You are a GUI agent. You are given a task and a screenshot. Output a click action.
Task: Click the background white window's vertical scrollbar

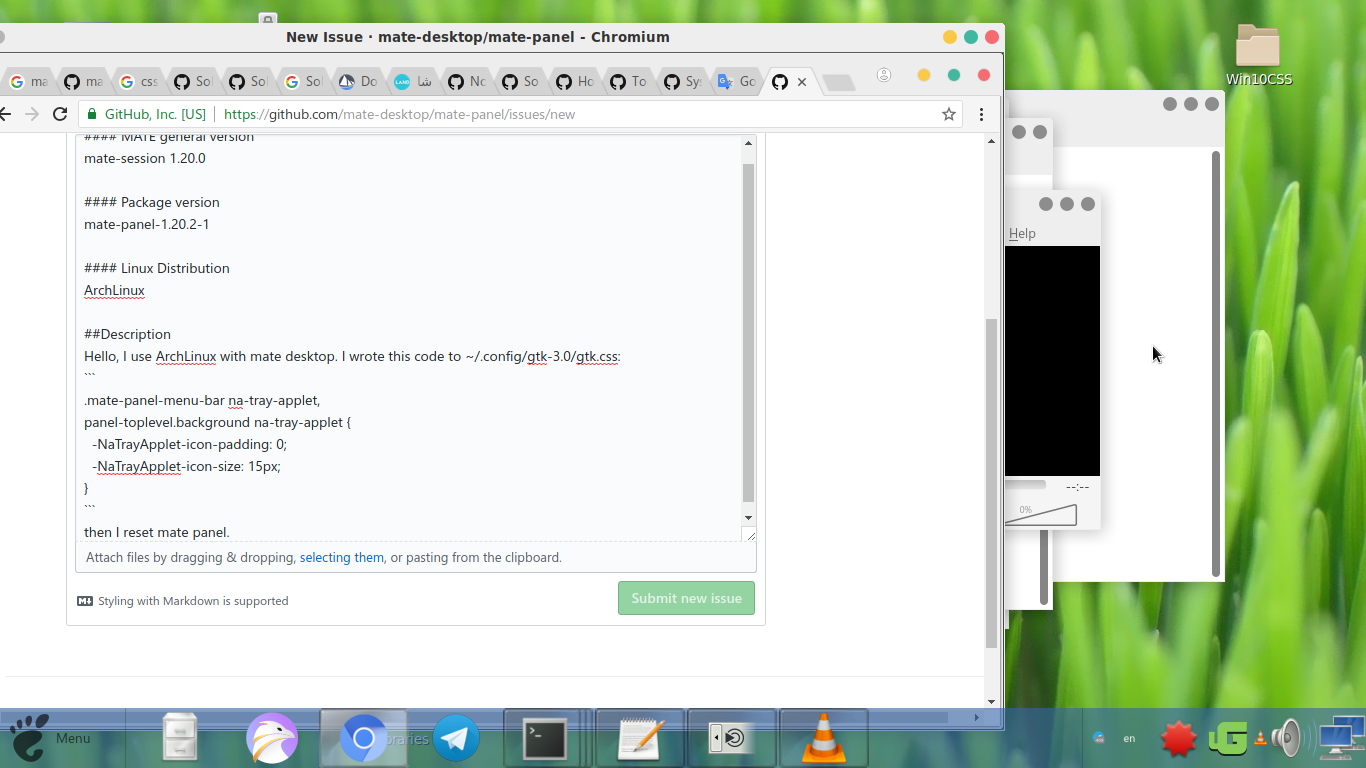(1216, 364)
